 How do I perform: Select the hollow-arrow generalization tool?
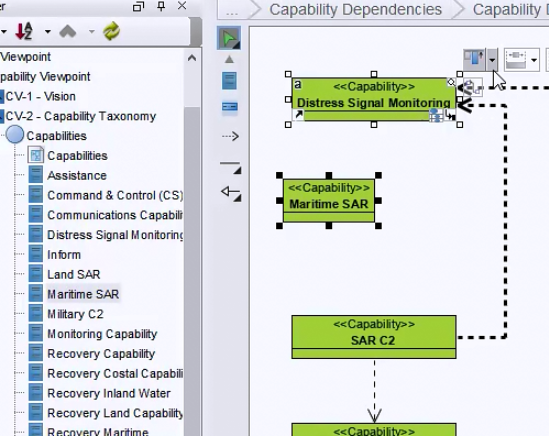[231, 194]
